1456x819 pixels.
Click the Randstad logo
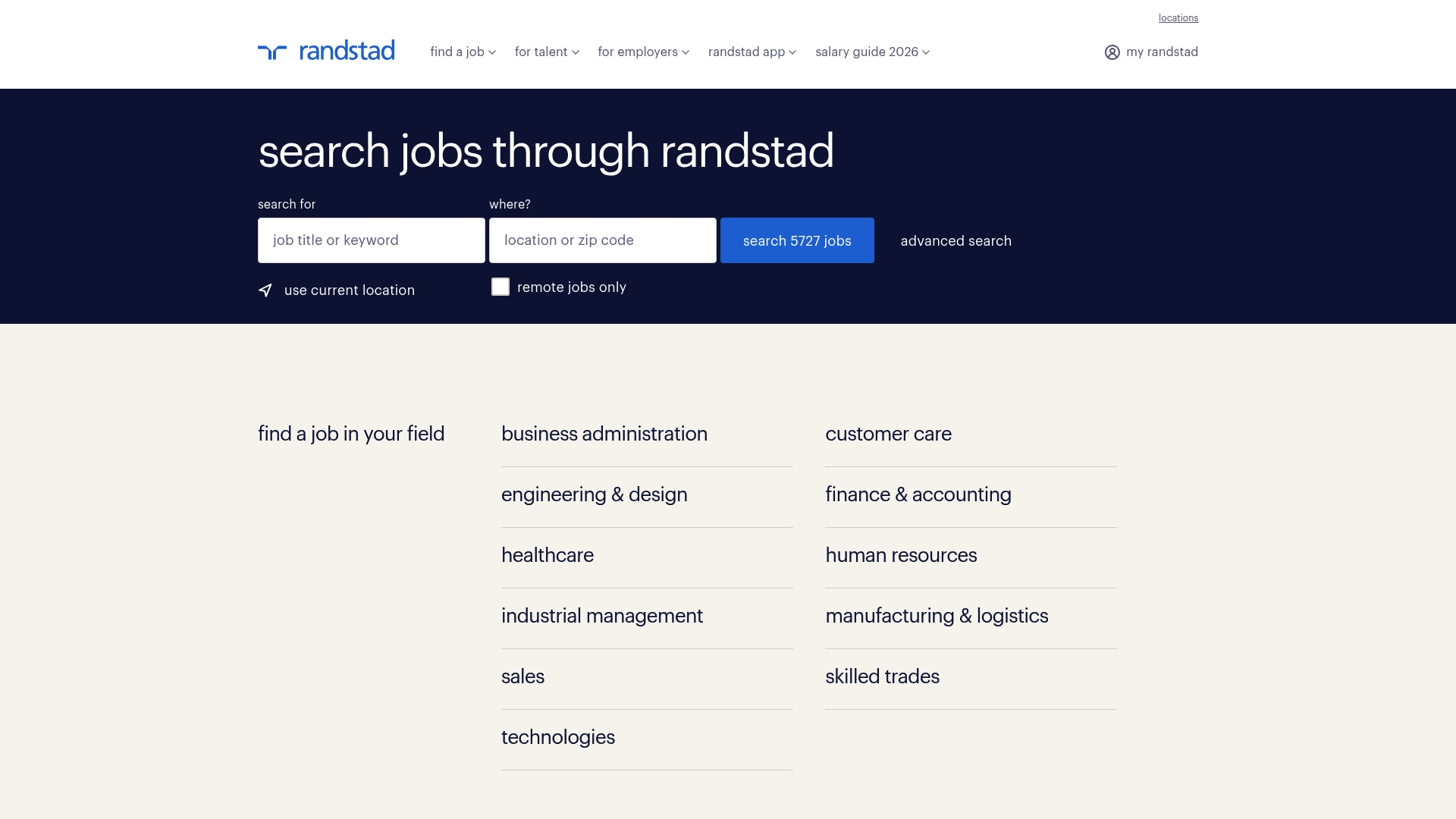[326, 50]
